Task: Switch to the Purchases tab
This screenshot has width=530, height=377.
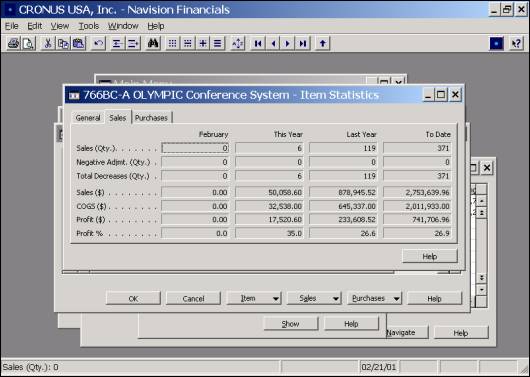Action: [151, 118]
